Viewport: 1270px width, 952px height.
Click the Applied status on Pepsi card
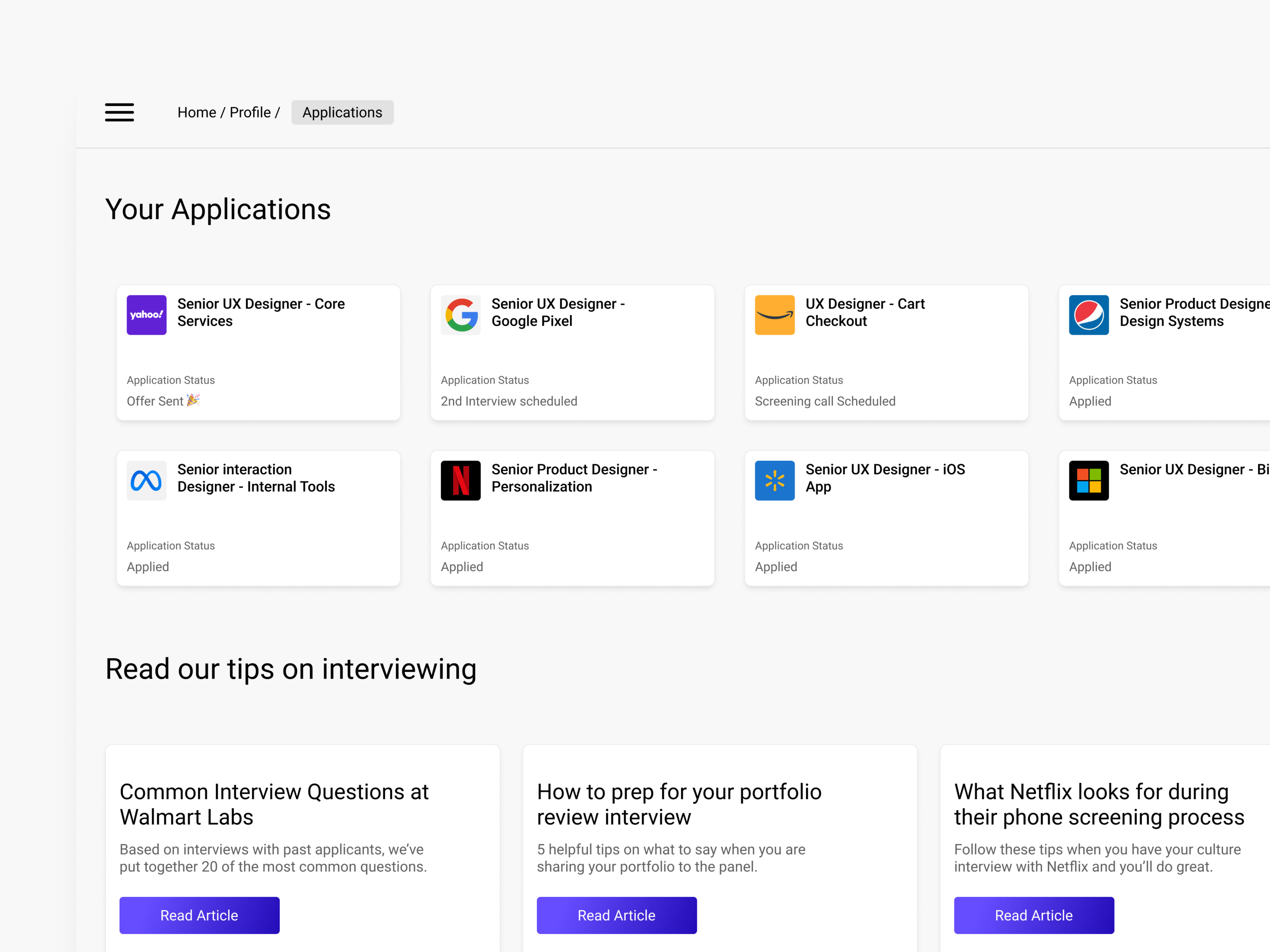pos(1090,401)
